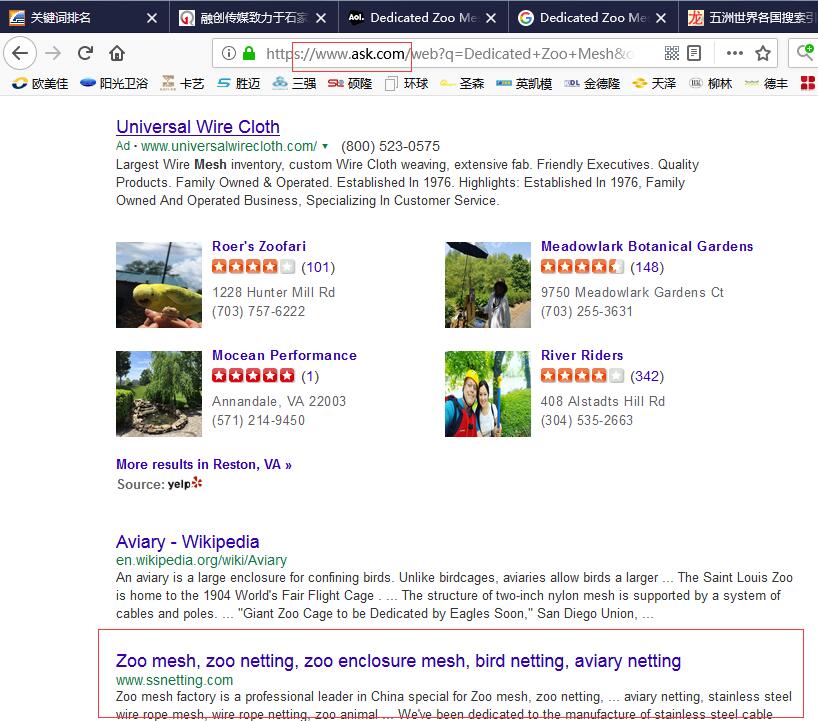This screenshot has height=721, width=818.
Task: Switch to the 五洲世界各国搜索引 tab
Action: click(x=755, y=17)
